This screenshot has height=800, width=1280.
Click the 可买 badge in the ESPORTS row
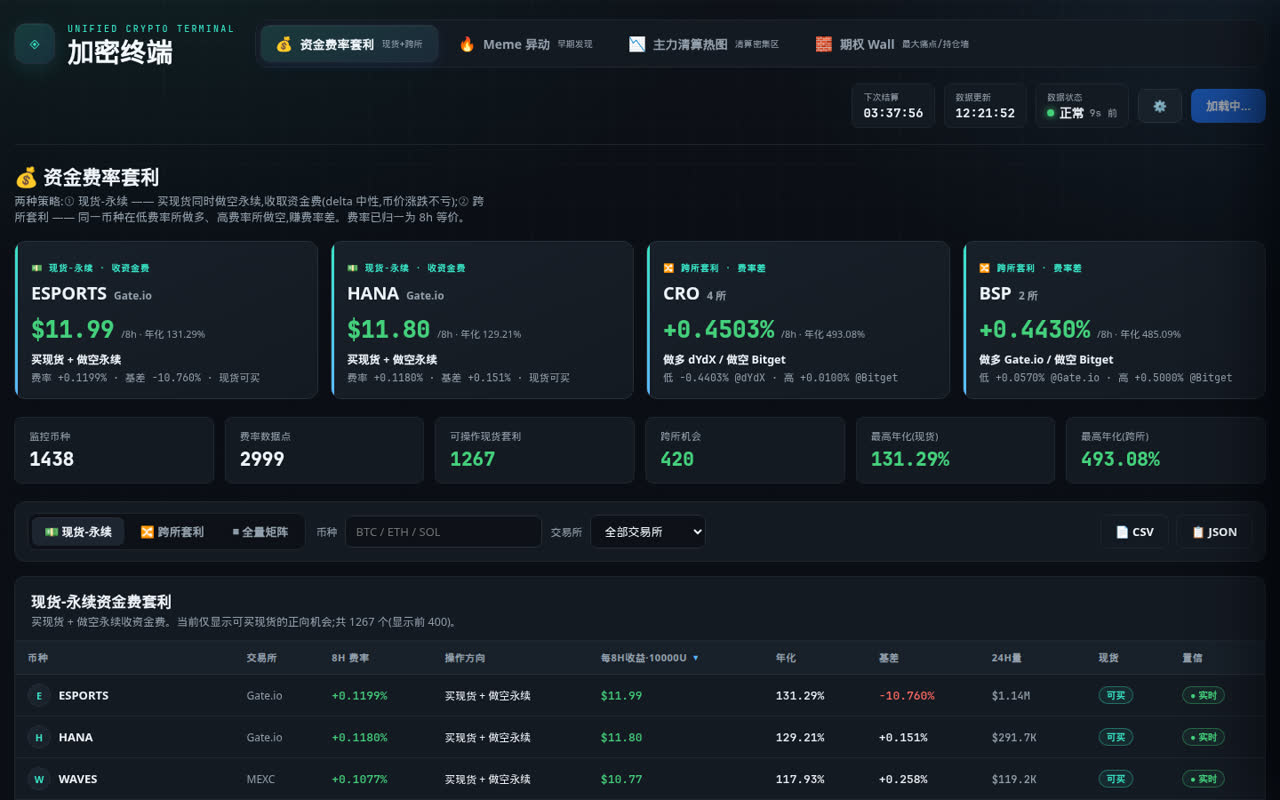pos(1115,696)
